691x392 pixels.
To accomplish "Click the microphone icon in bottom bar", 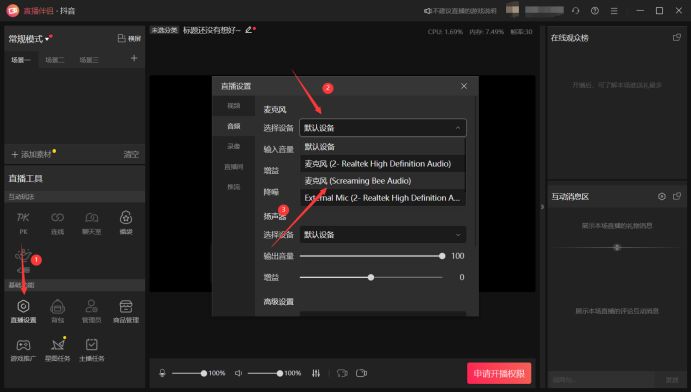I will click(162, 373).
